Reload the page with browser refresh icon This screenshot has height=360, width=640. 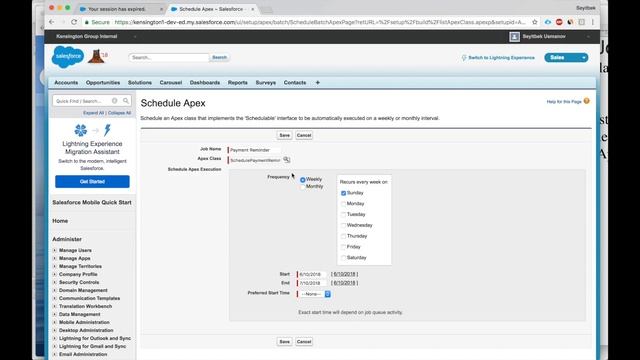(74, 22)
